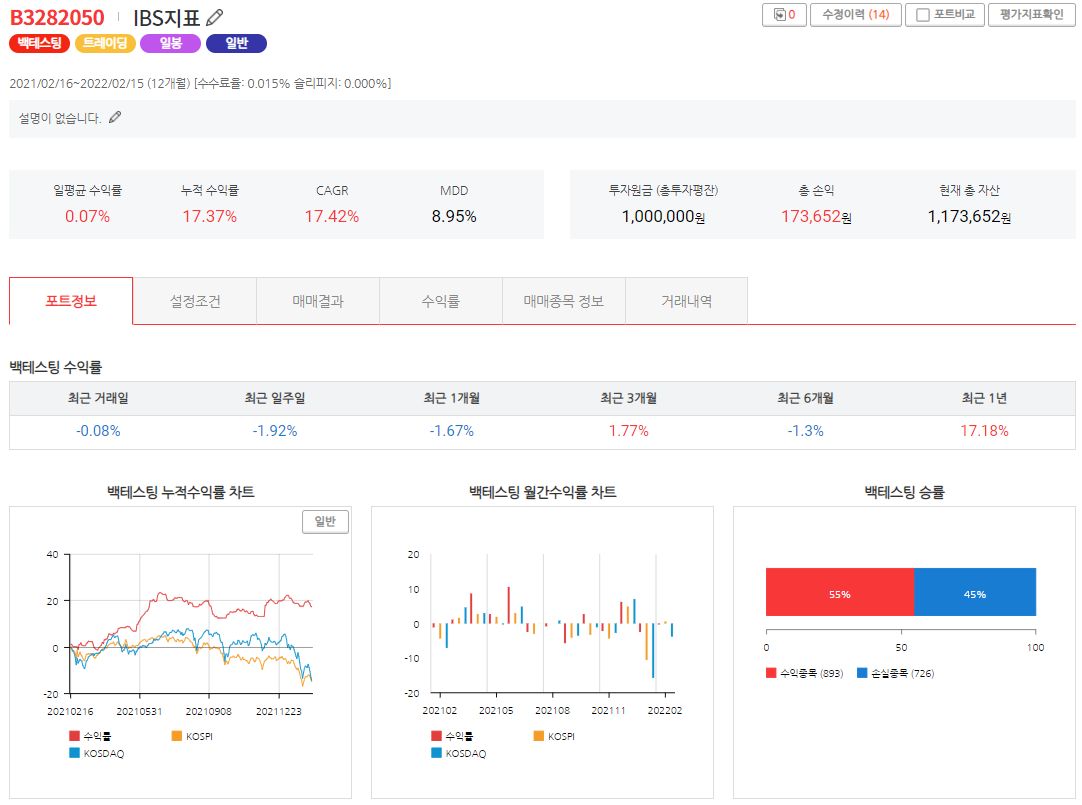Open the 매매결과 tab

click(x=317, y=301)
